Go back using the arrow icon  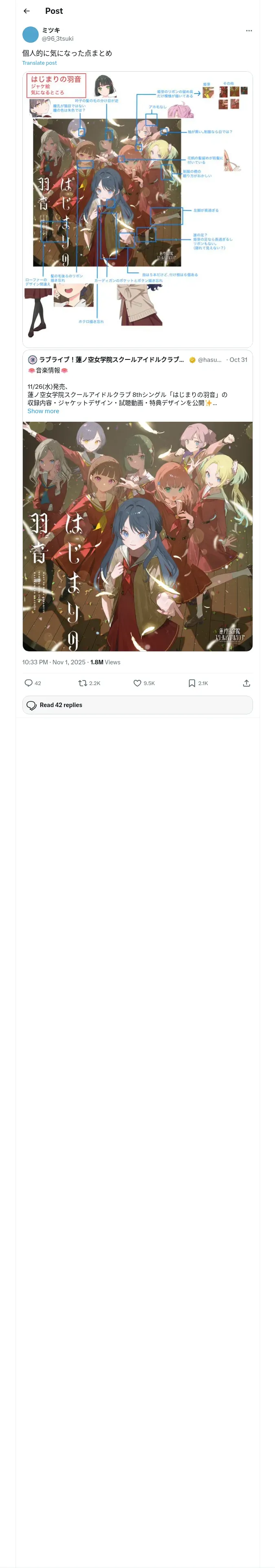point(26,11)
